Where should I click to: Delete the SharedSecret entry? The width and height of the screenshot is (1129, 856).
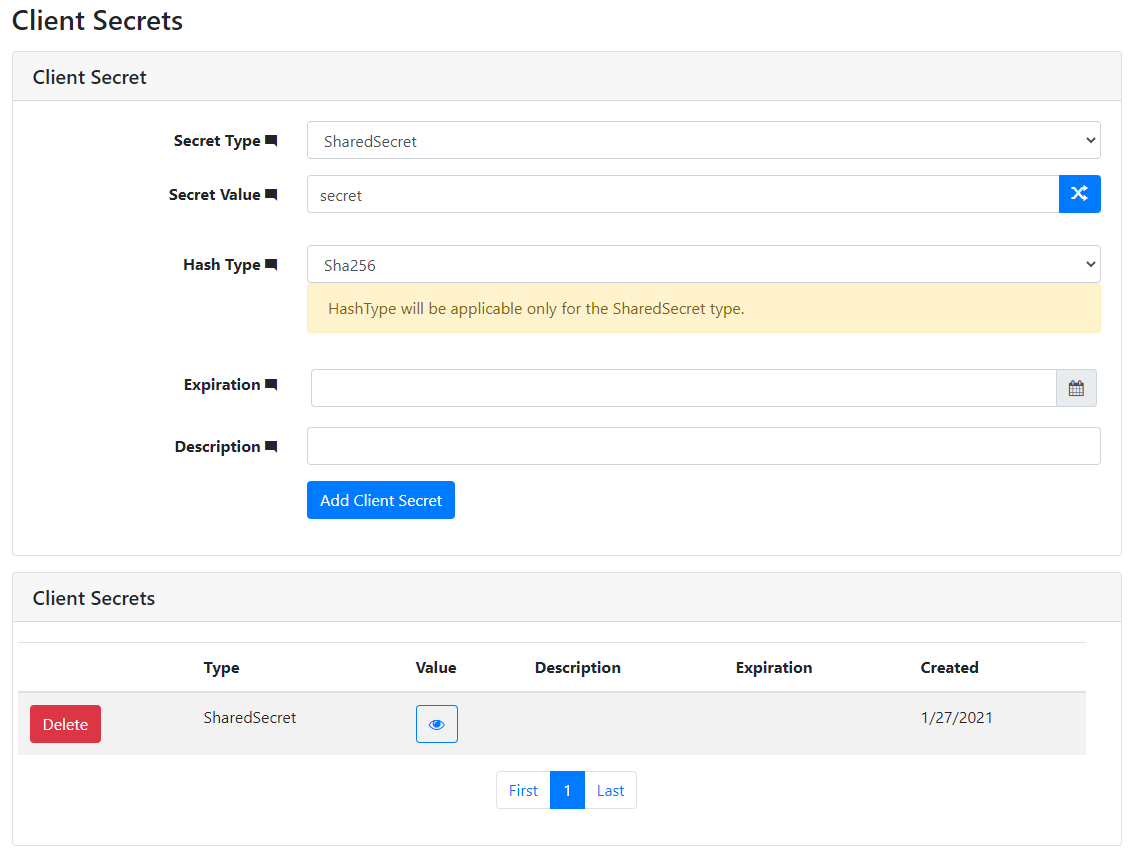point(64,724)
